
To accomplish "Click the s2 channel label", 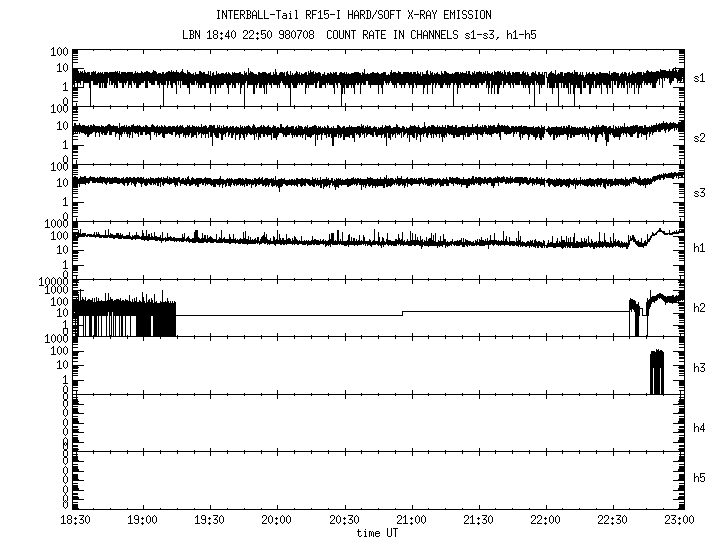I will pyautogui.click(x=700, y=137).
